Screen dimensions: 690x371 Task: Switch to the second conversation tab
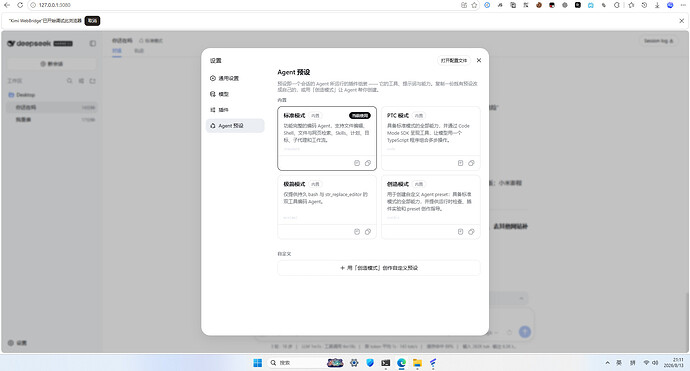[139, 51]
